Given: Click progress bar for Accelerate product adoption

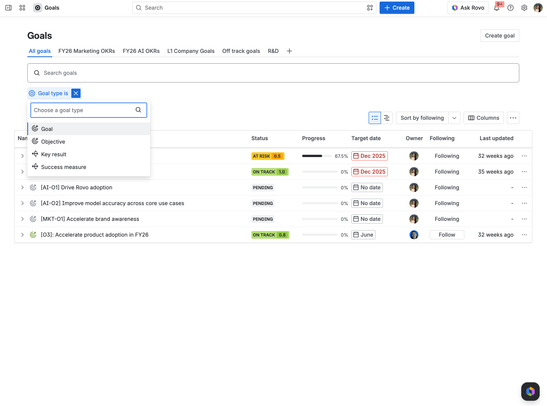Looking at the screenshot, I should 320,235.
